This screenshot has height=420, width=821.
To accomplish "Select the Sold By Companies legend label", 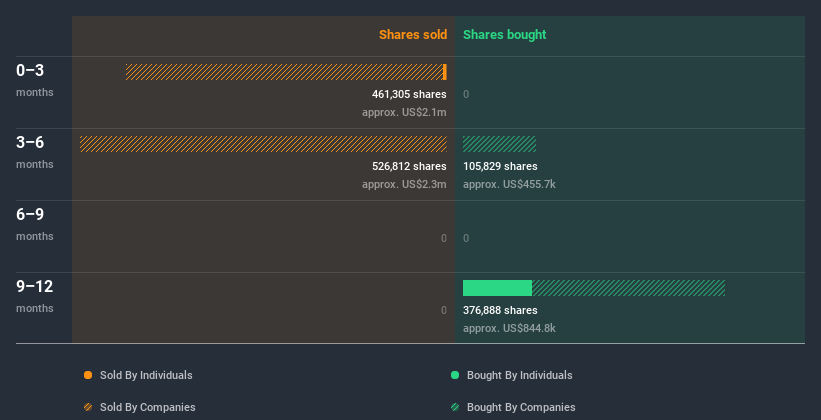I will point(148,407).
